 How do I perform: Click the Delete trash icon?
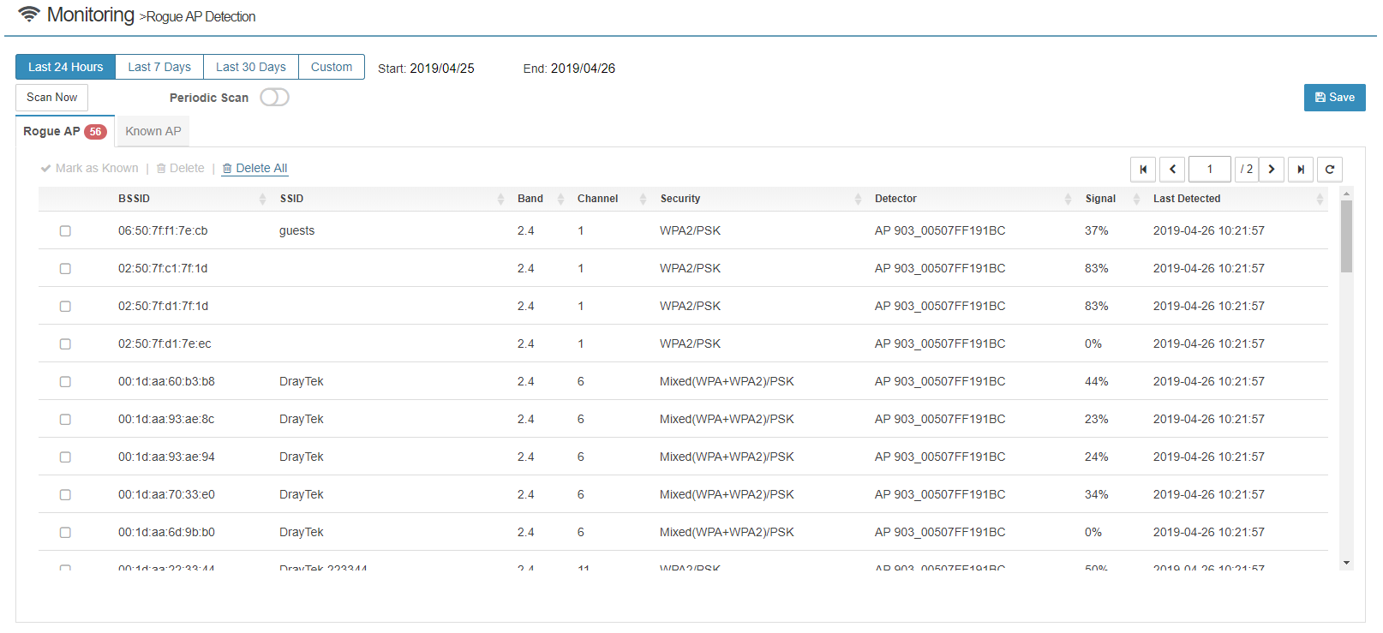tap(162, 168)
